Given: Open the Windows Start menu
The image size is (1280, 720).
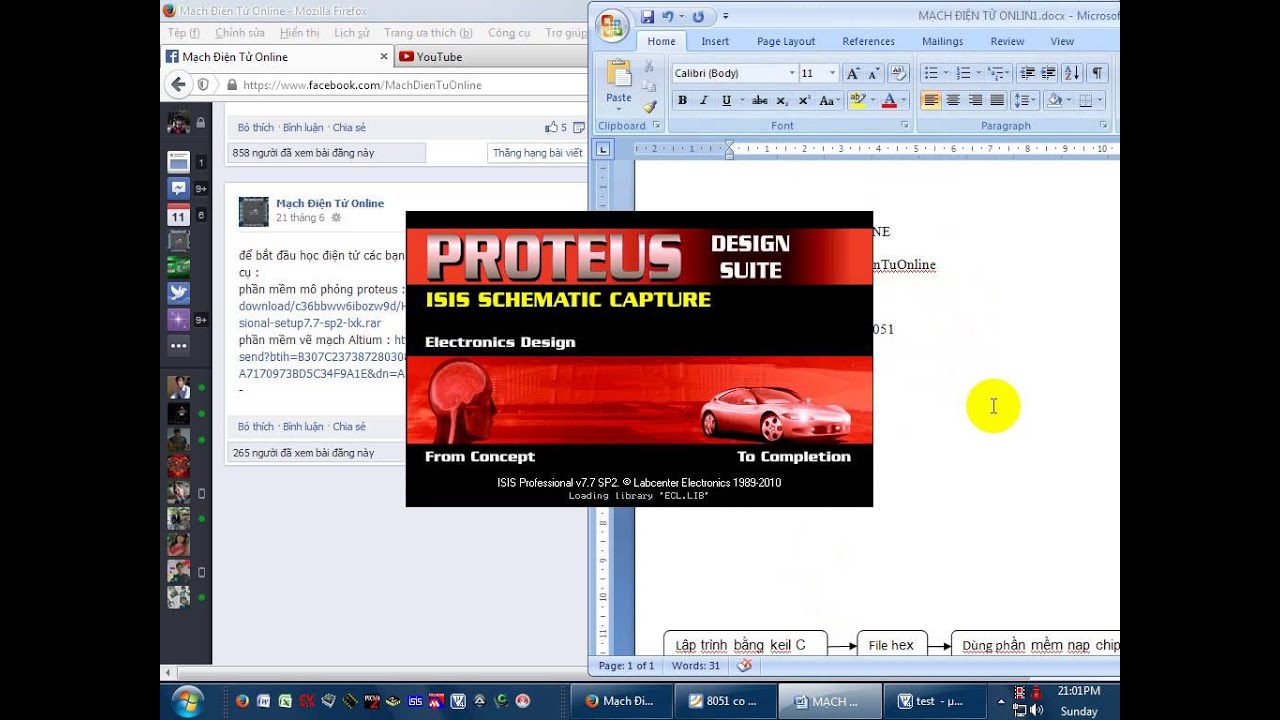Looking at the screenshot, I should 188,701.
